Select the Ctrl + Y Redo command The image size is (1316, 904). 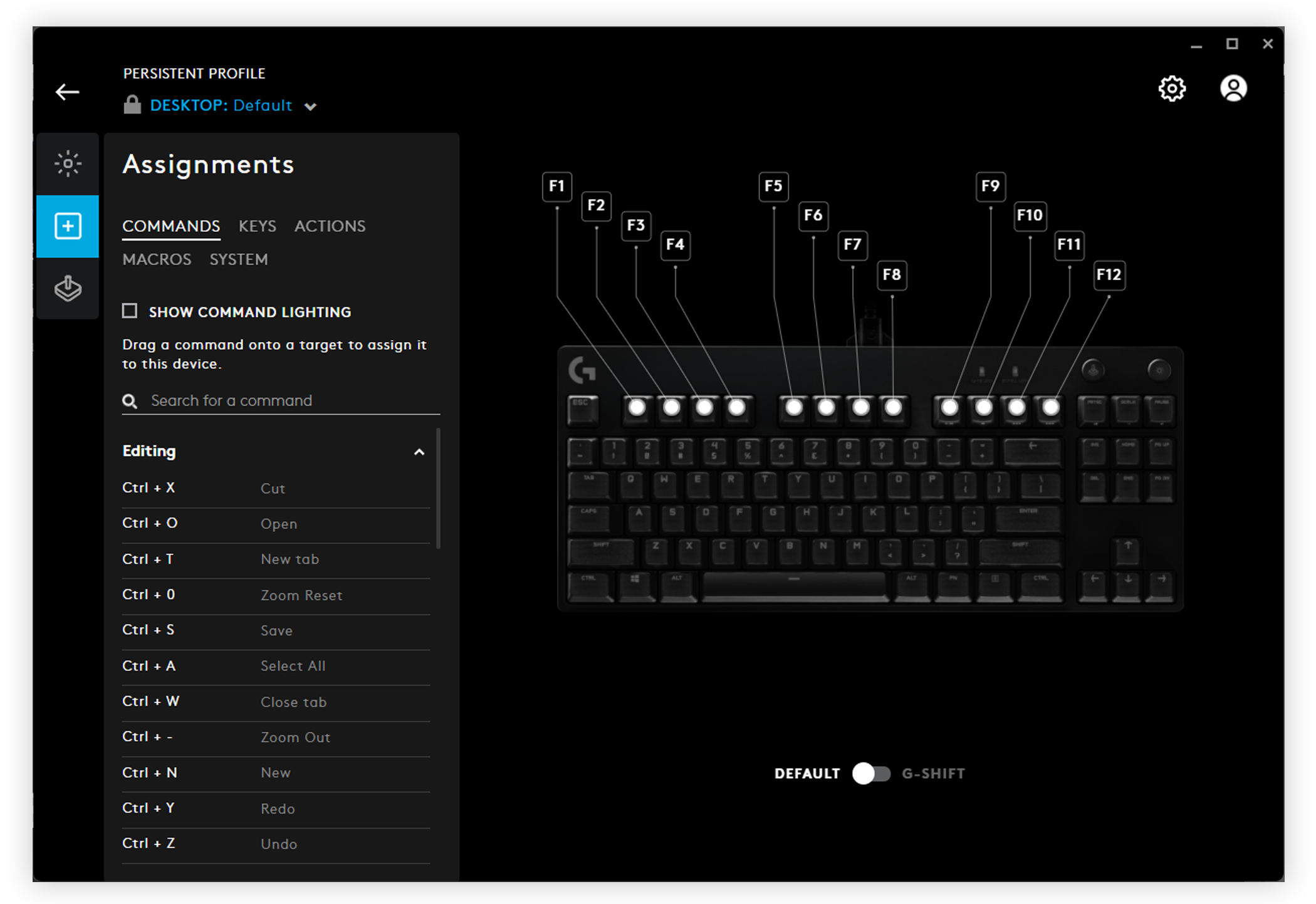(276, 808)
